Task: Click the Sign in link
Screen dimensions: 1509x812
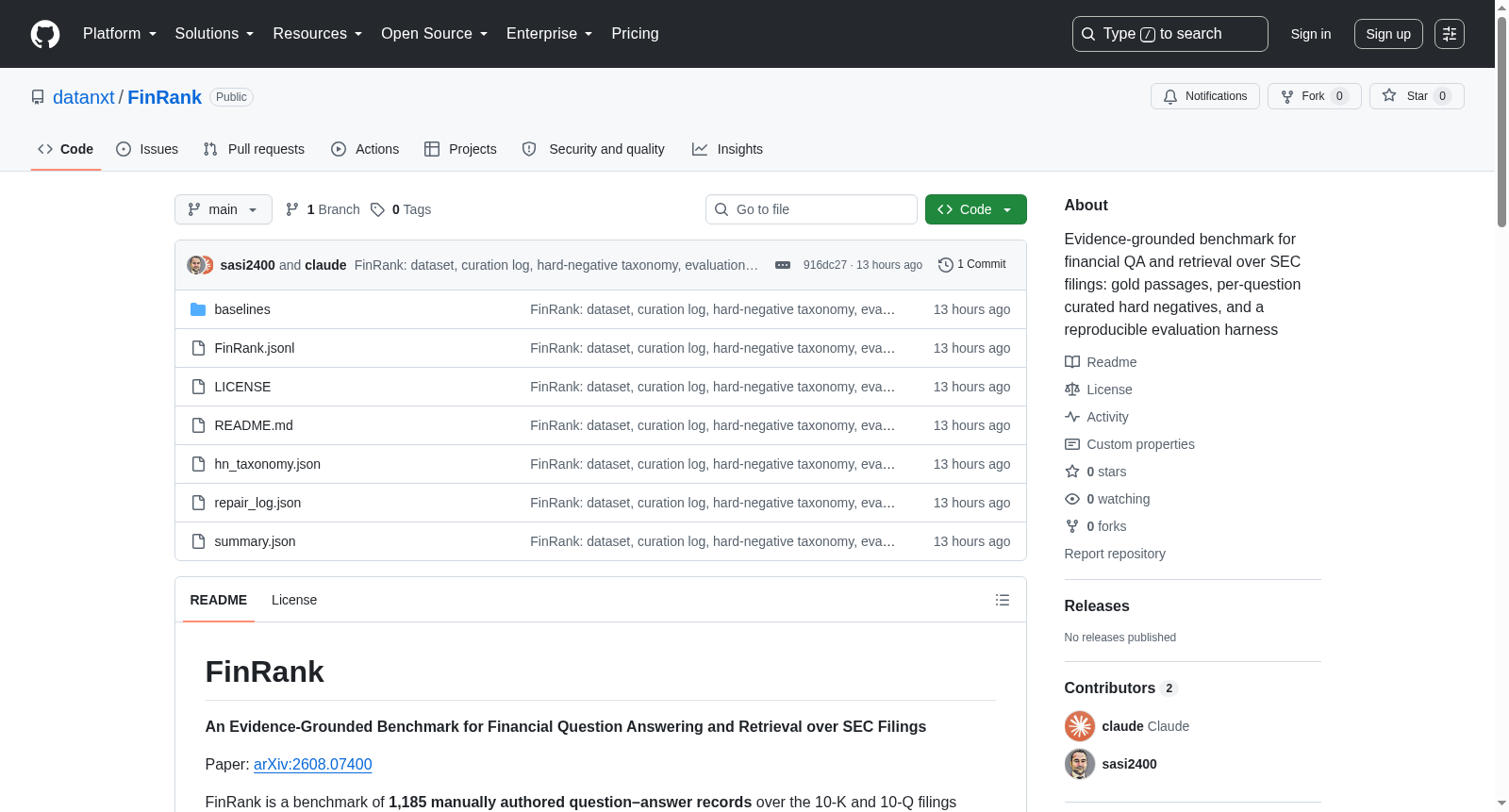Action: click(1311, 34)
